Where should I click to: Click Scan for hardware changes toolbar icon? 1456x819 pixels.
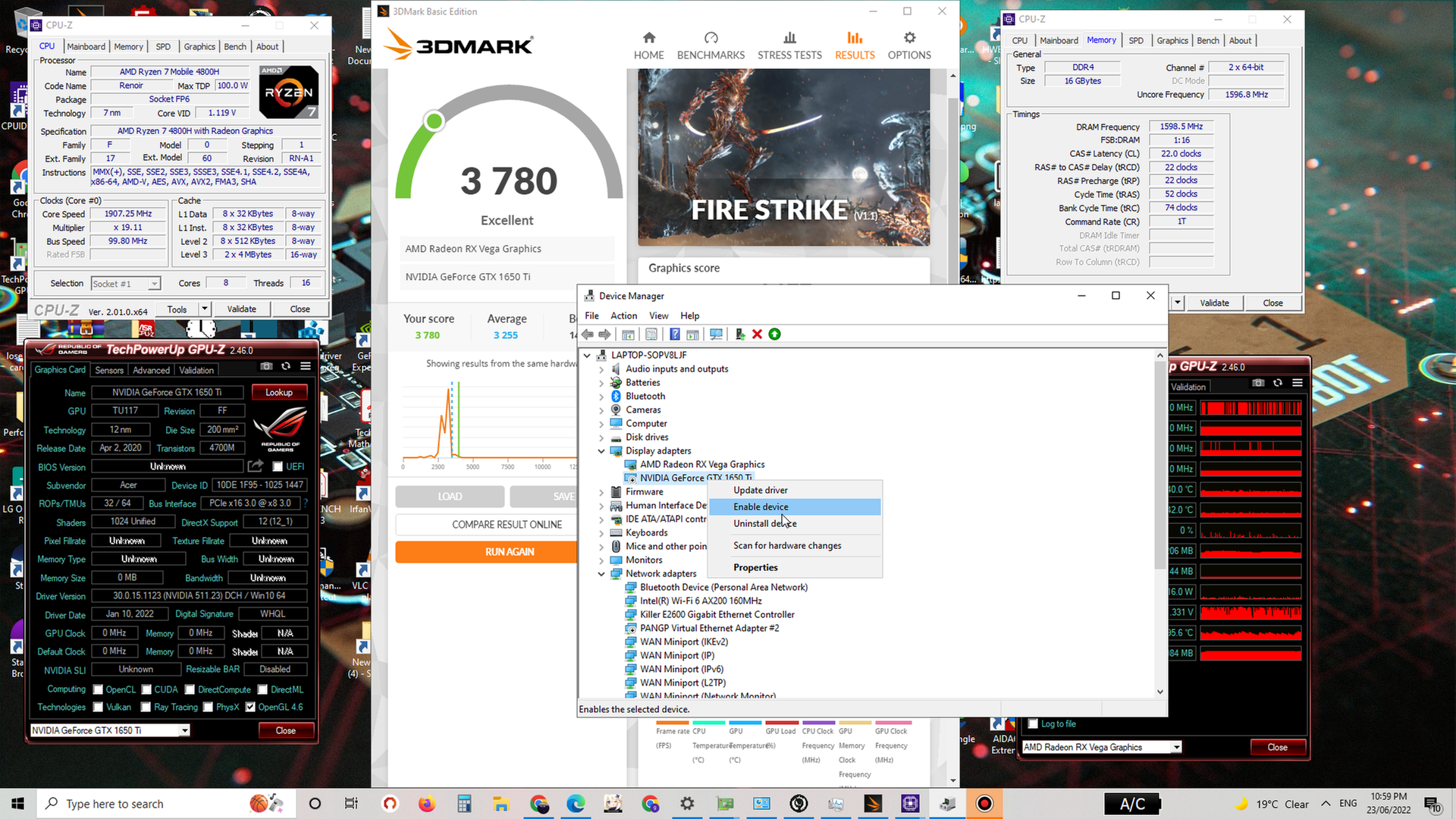tap(716, 334)
